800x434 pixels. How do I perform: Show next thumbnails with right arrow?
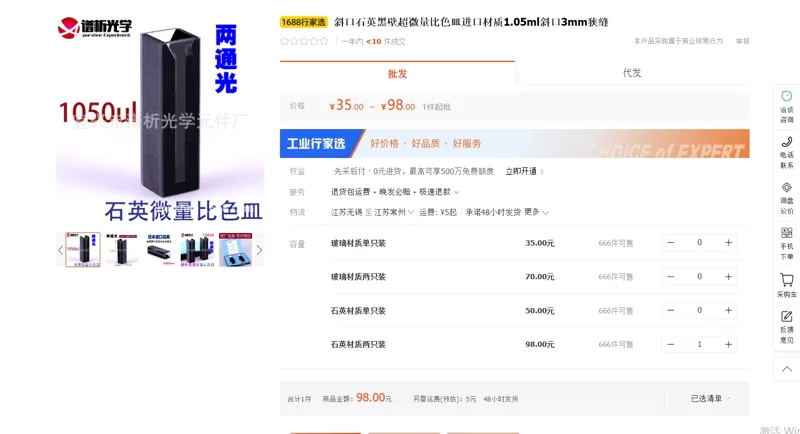[x=259, y=250]
